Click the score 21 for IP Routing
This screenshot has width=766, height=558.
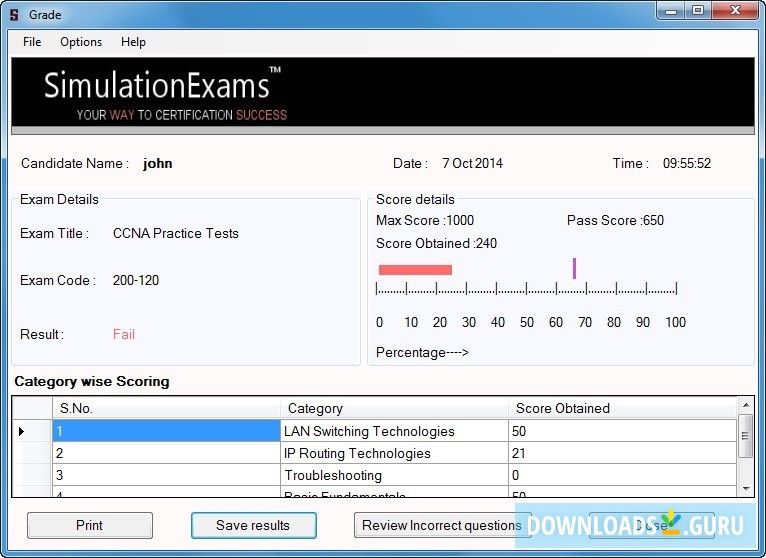[622, 453]
